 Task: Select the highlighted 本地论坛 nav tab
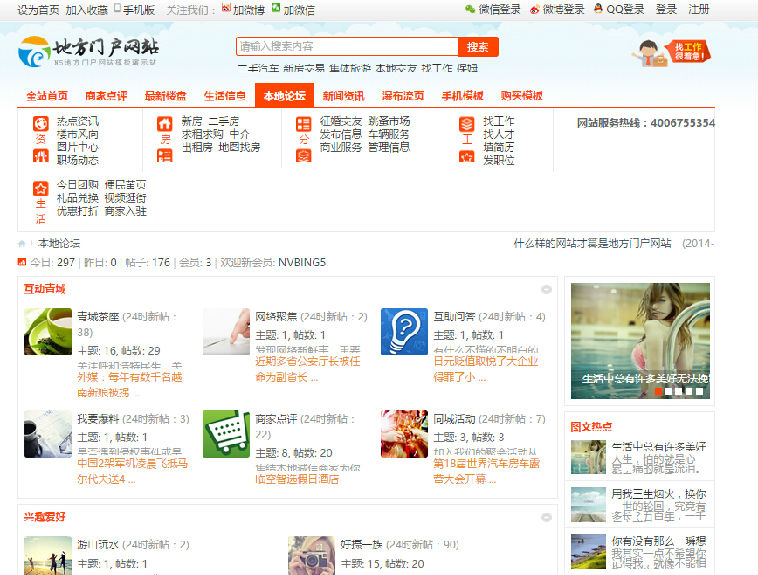pos(284,95)
